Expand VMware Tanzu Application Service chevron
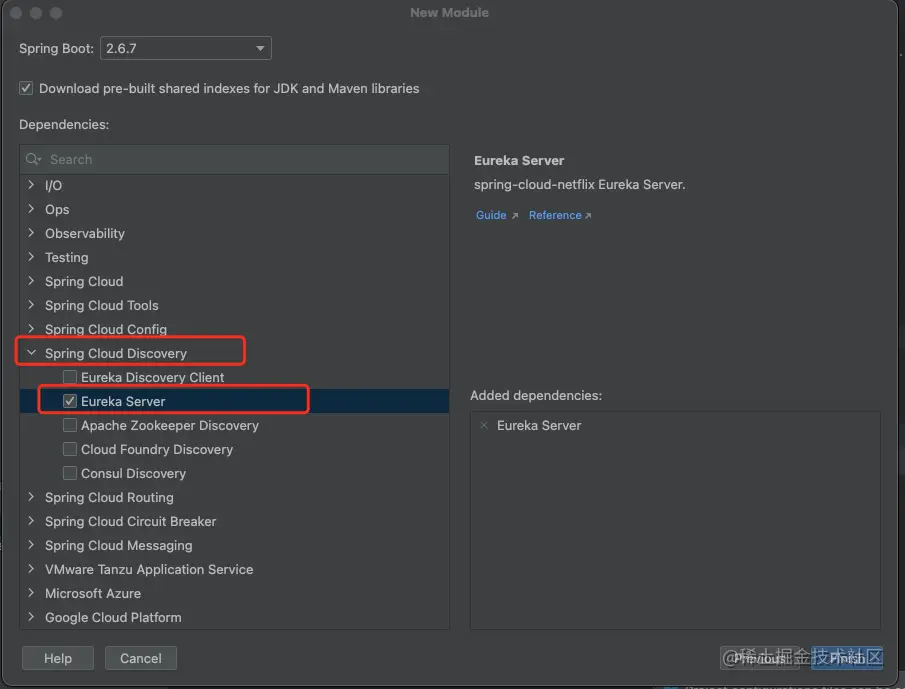This screenshot has width=905, height=689. [31, 569]
